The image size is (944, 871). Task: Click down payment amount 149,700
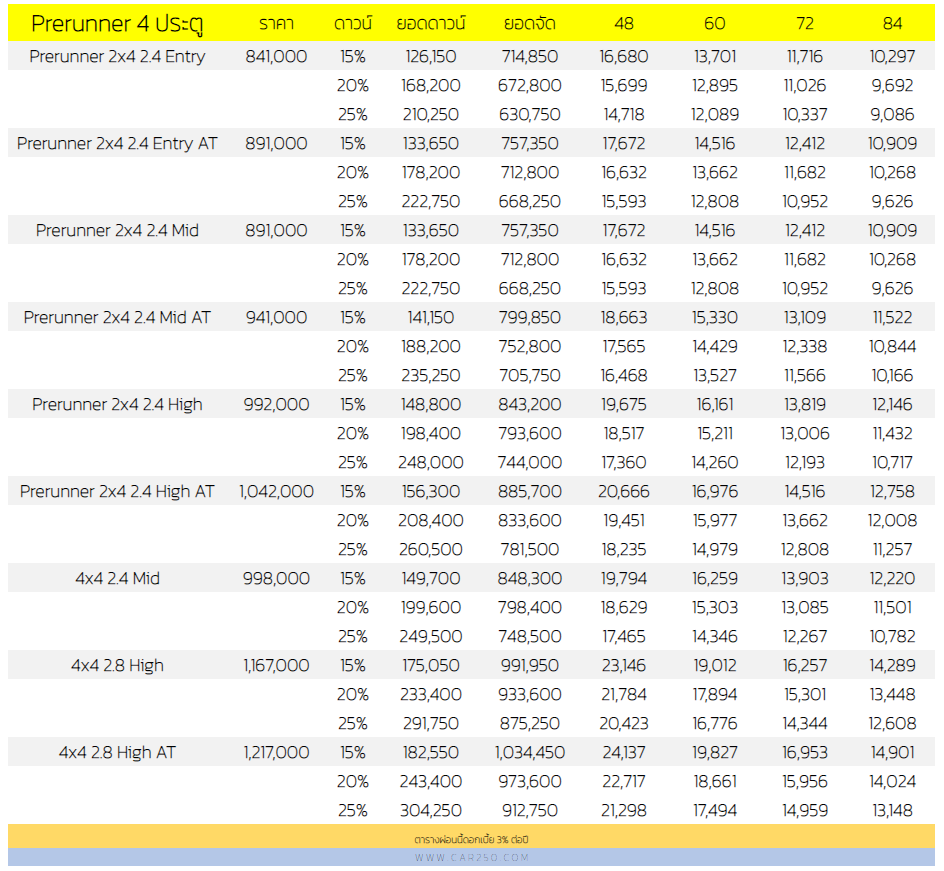[x=430, y=578]
